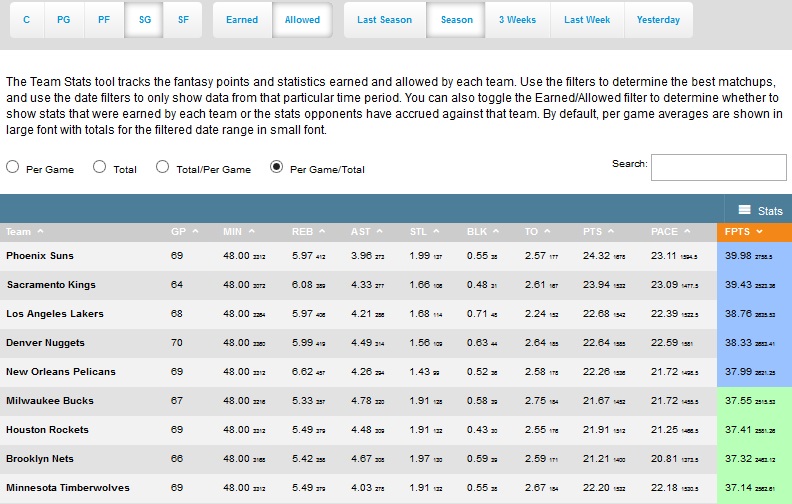Filter by SG position
This screenshot has width=792, height=504.
(x=144, y=20)
